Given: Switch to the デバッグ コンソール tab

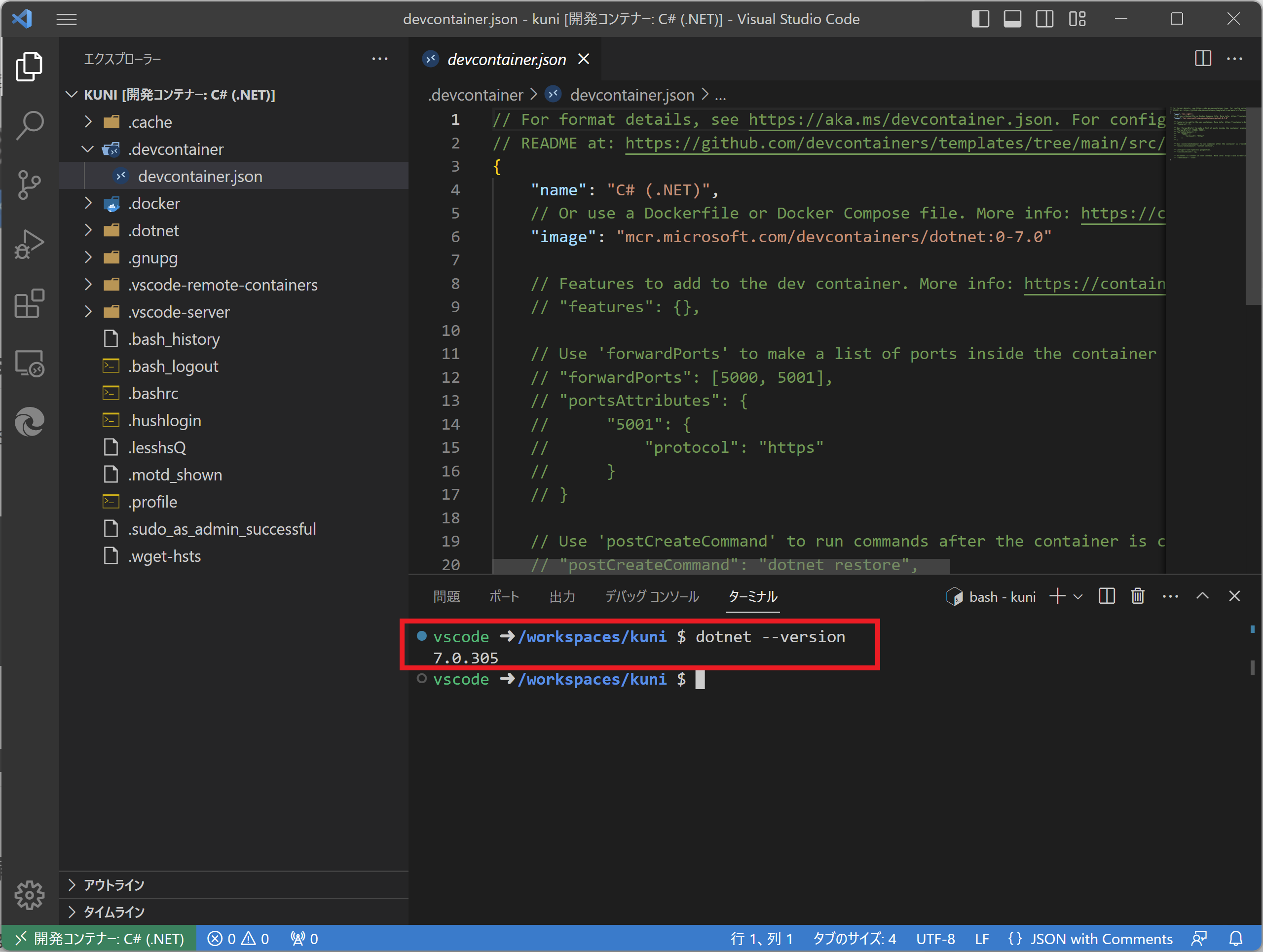Looking at the screenshot, I should point(652,597).
